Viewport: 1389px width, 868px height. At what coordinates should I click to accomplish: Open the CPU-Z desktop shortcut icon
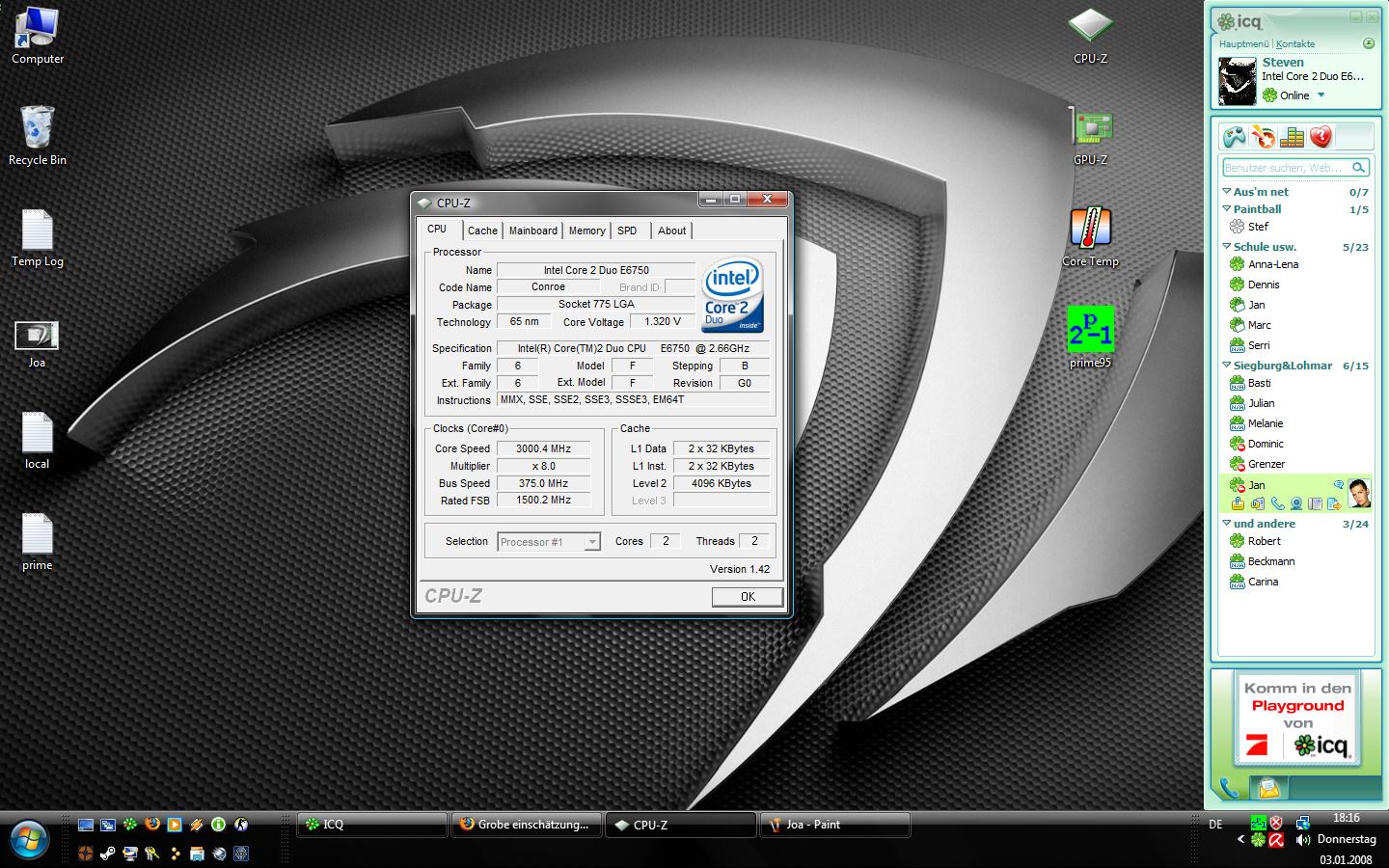1090,35
